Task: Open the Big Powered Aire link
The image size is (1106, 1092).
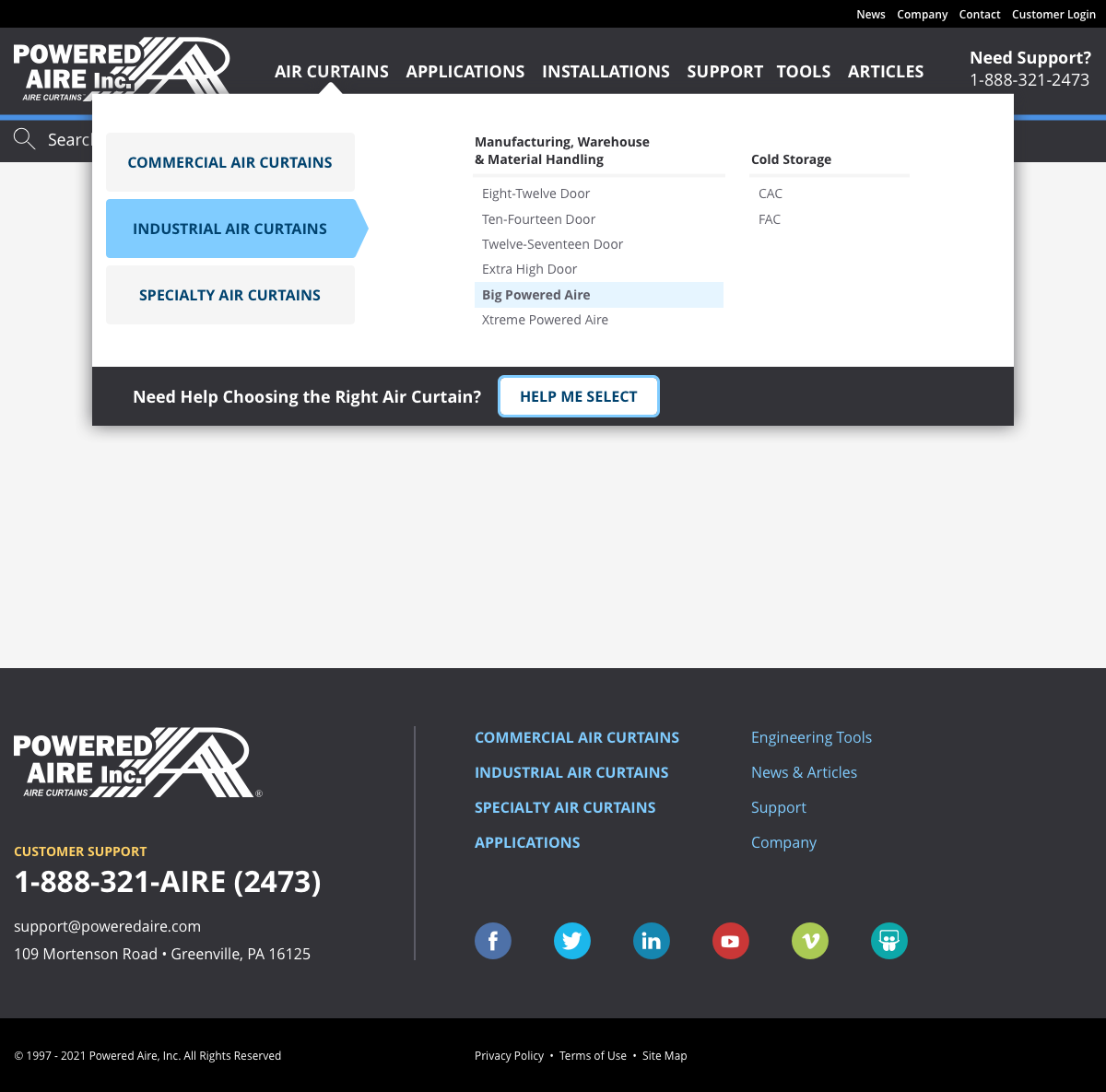Action: pyautogui.click(x=599, y=295)
